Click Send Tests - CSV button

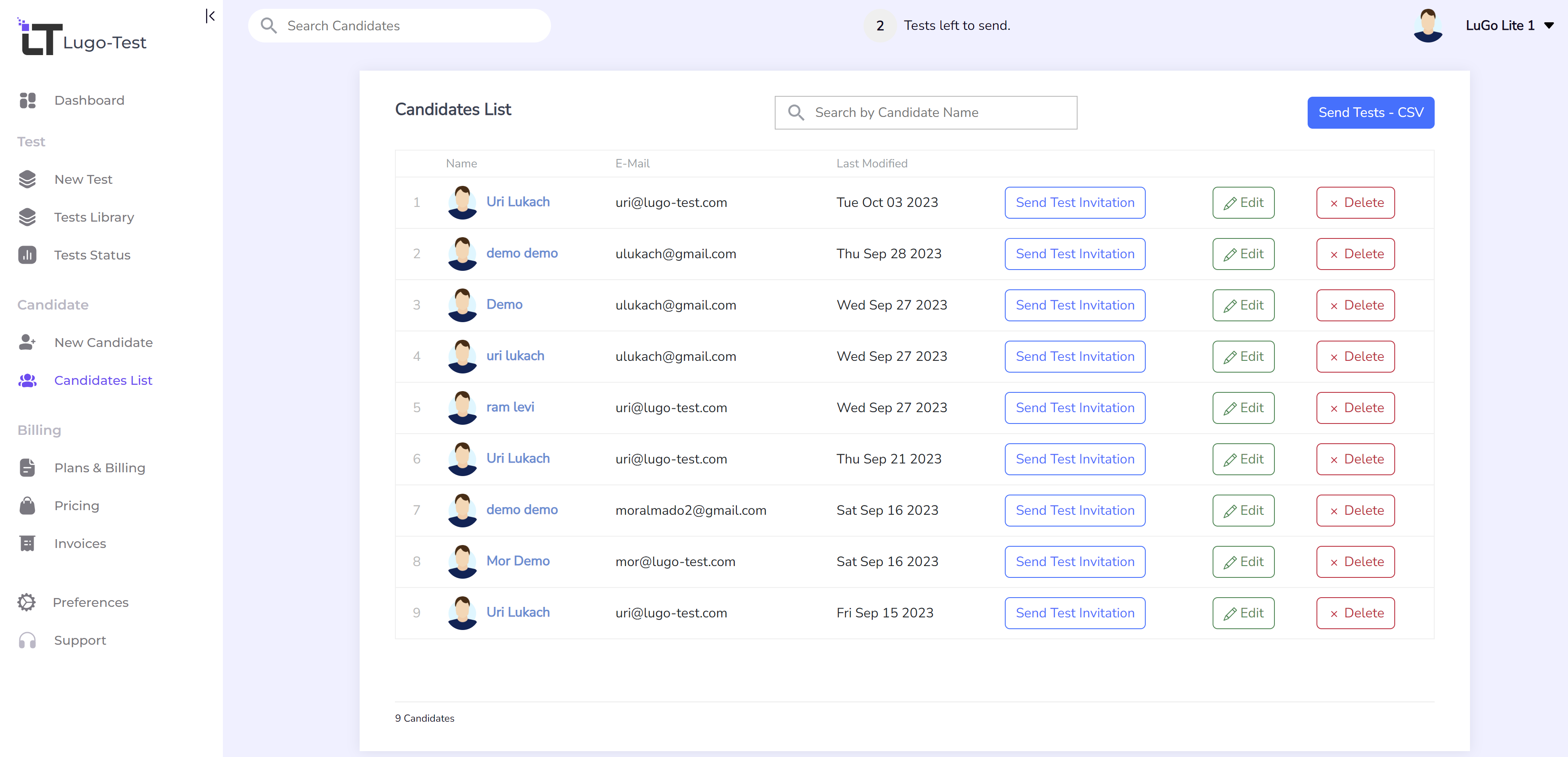[1370, 113]
